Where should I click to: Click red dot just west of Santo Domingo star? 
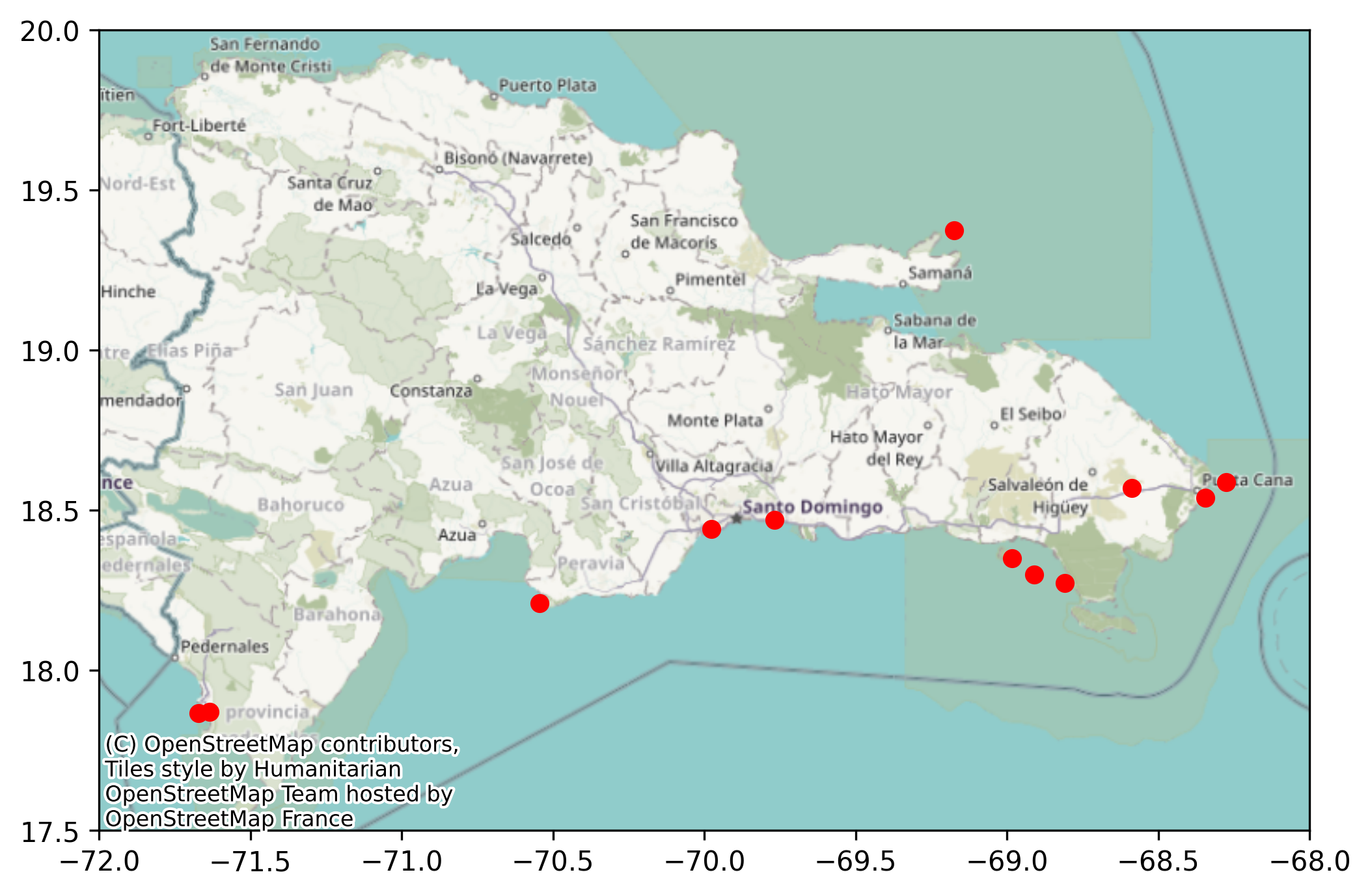pyautogui.click(x=711, y=529)
